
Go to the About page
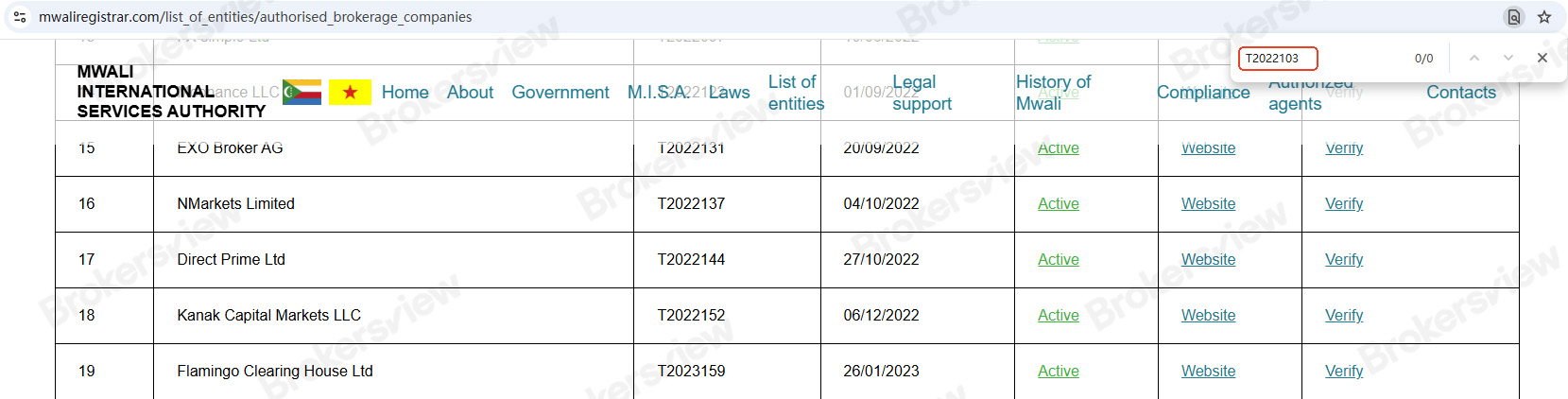(x=470, y=92)
